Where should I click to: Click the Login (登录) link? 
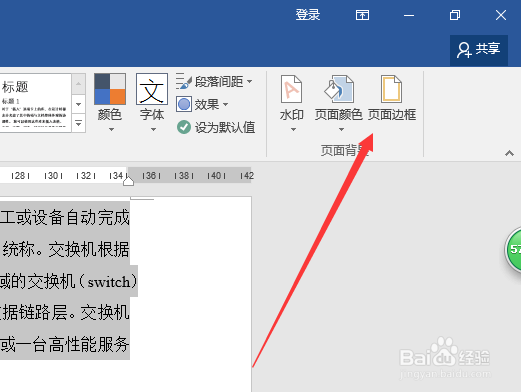click(x=308, y=15)
